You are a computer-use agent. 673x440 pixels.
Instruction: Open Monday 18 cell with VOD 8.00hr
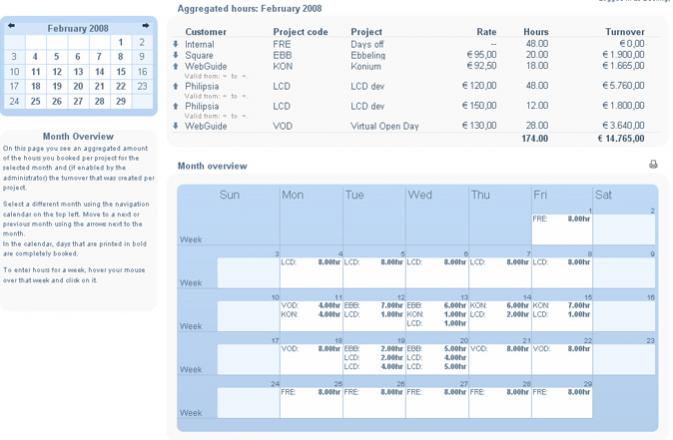point(311,359)
